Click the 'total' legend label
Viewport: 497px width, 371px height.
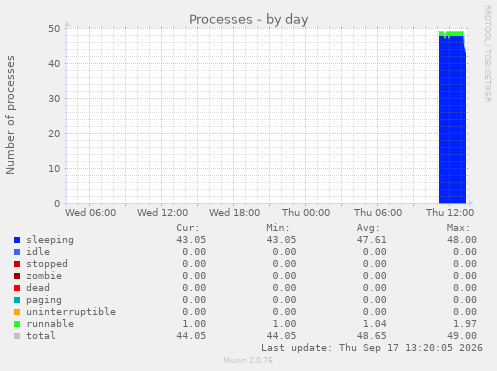pos(41,336)
